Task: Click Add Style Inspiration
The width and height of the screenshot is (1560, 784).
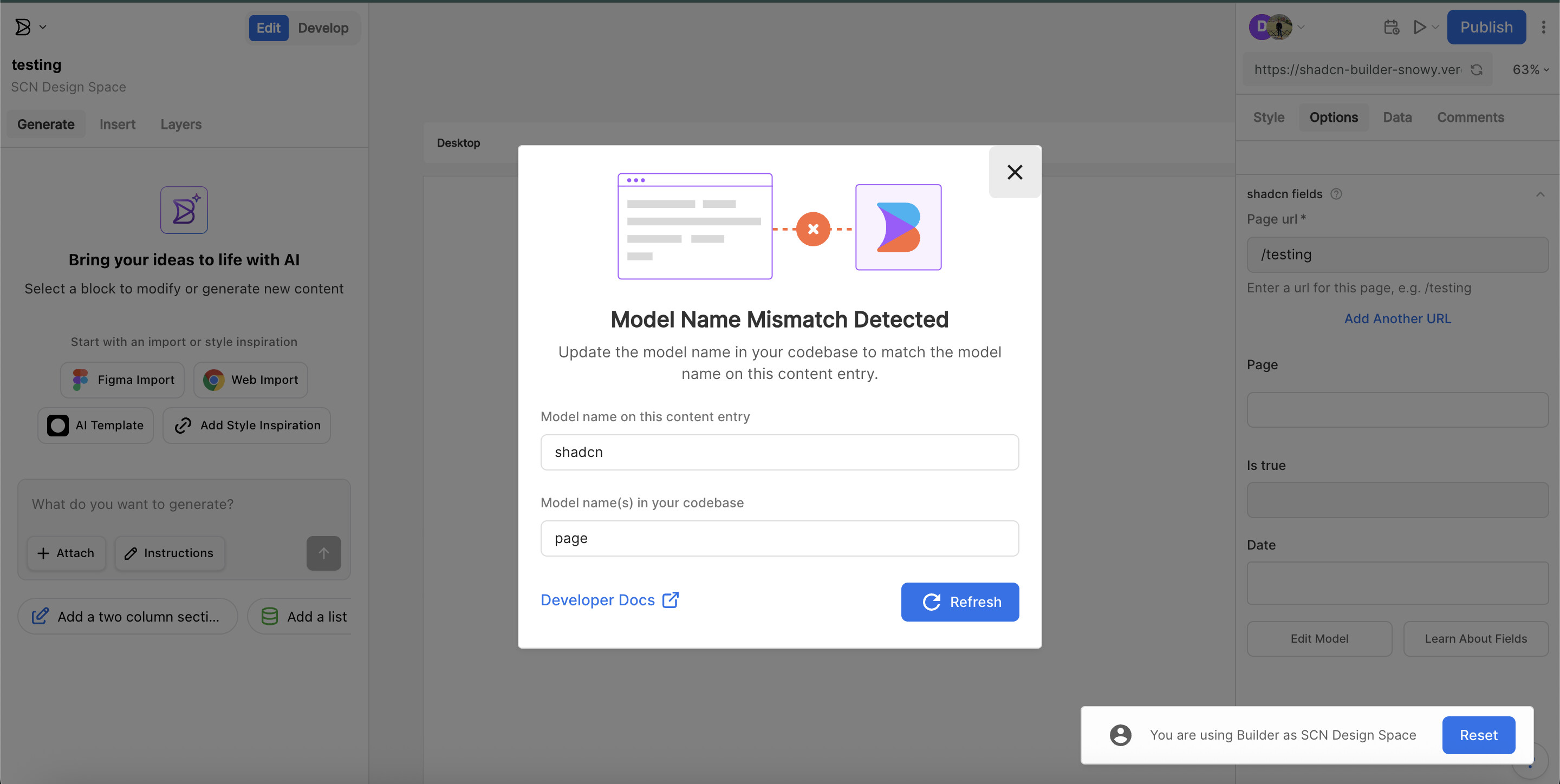Action: [246, 425]
